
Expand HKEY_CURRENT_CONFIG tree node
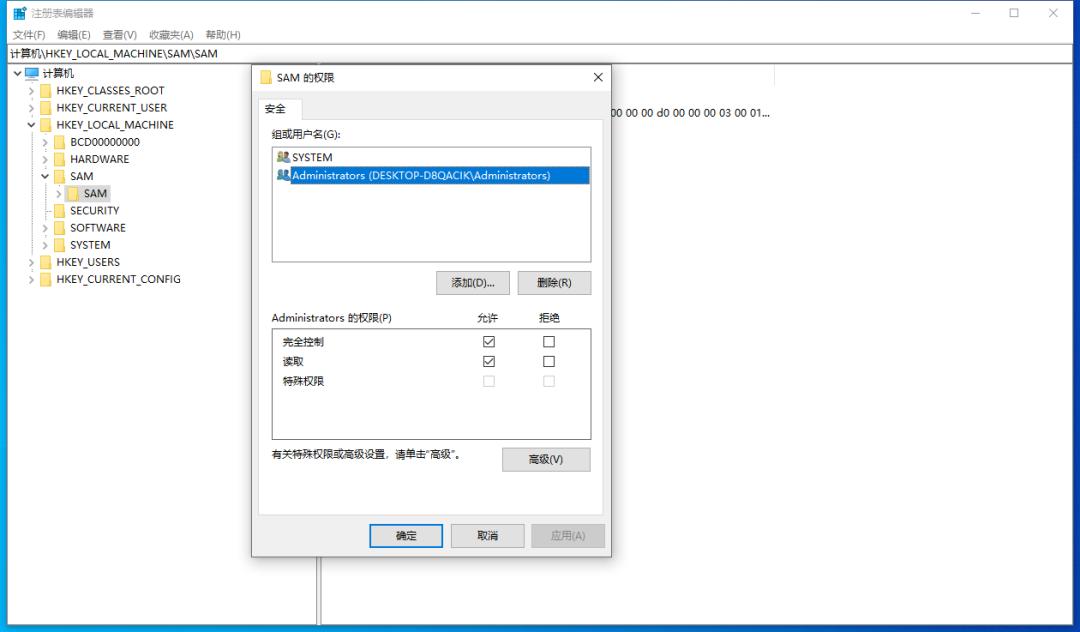pos(31,280)
